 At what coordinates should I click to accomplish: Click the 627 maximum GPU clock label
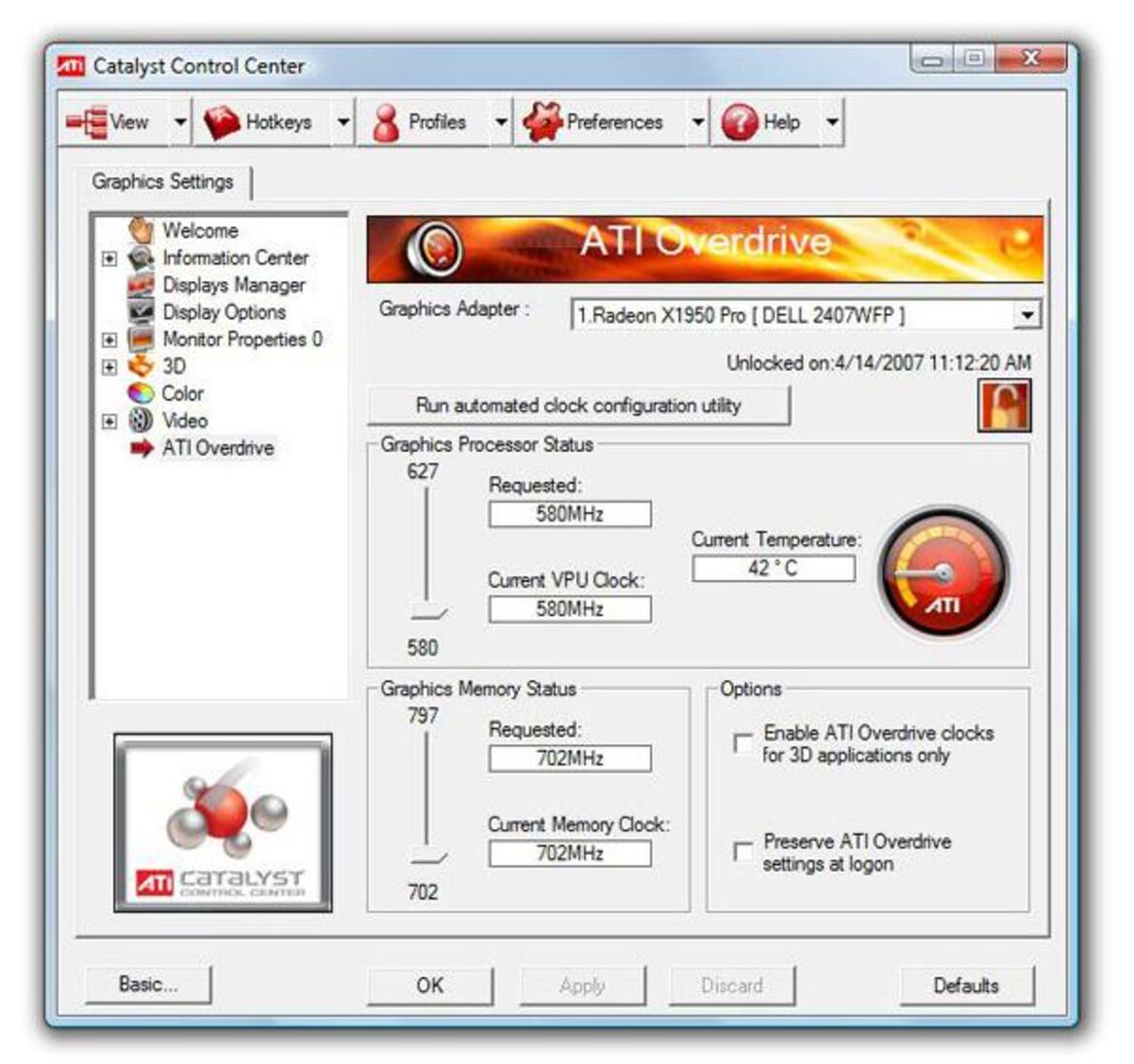422,471
